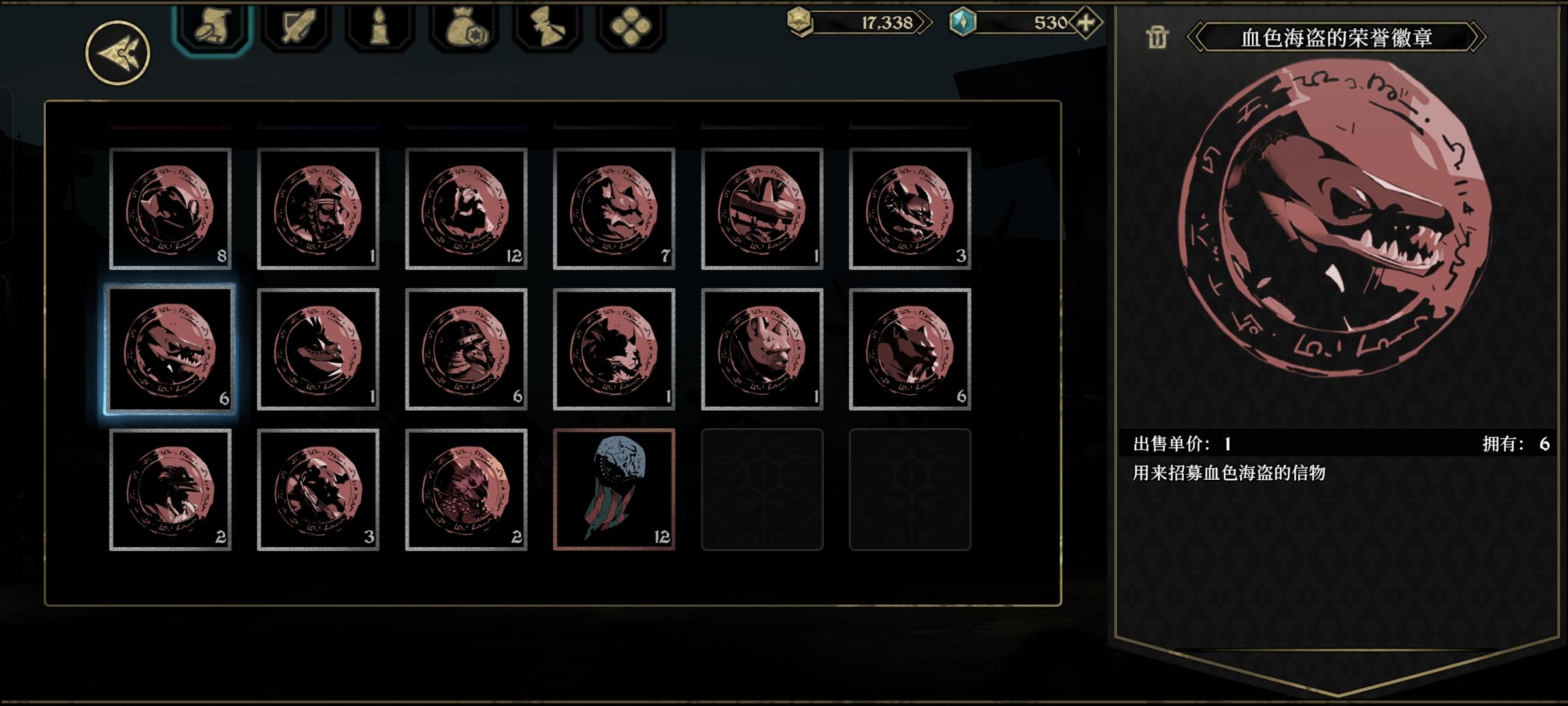Select the helmeted bird badge with count 6
Viewport: 1568px width, 706px height.
click(466, 350)
